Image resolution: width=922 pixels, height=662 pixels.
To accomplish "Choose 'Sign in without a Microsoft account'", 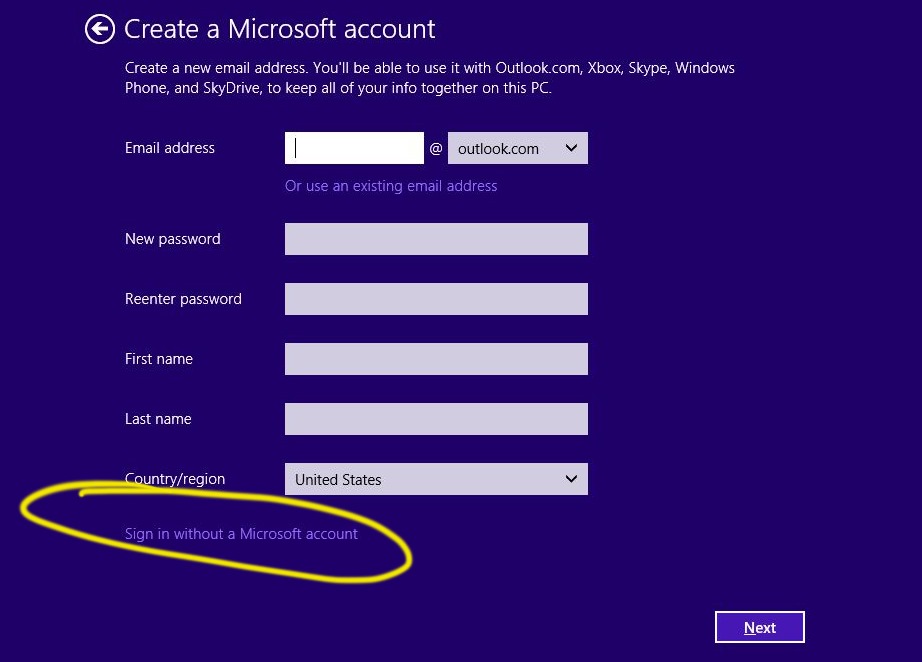I will [x=241, y=534].
